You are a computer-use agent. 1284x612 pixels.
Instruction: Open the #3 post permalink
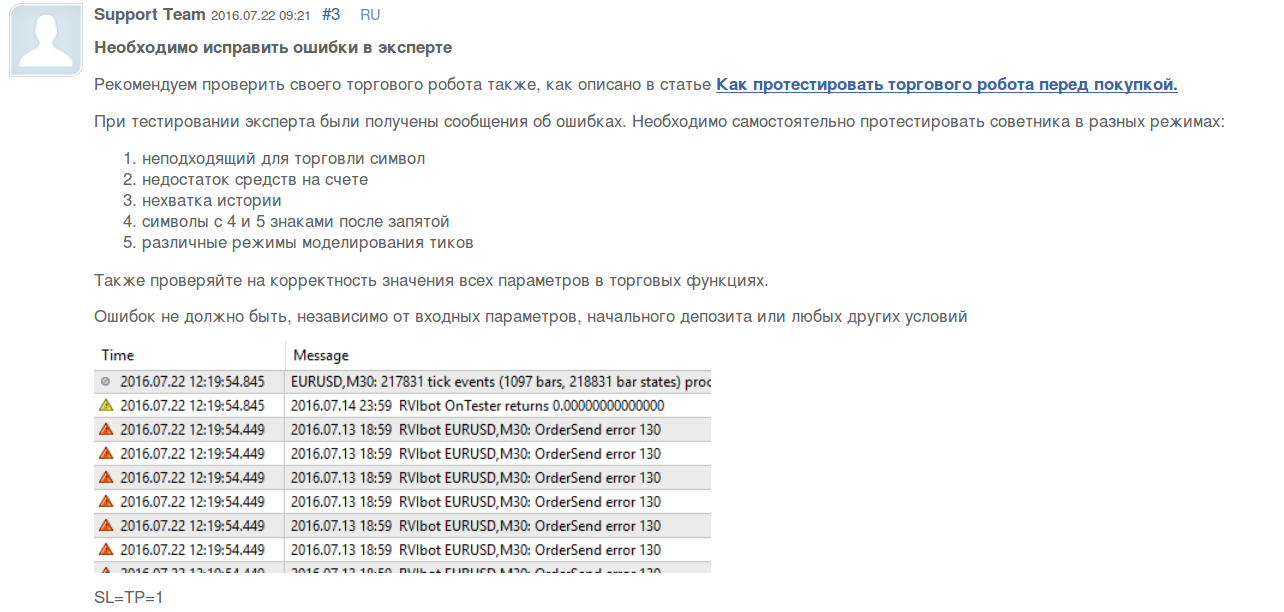(331, 15)
